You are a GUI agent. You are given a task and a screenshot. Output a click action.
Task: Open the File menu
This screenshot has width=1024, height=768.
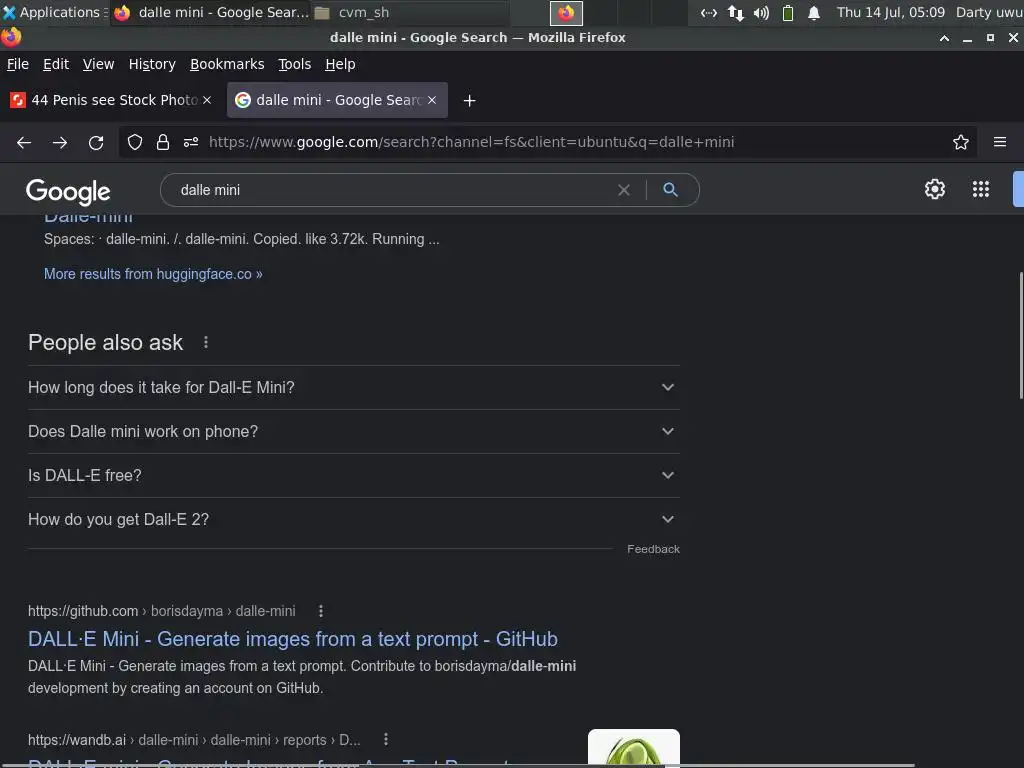18,64
